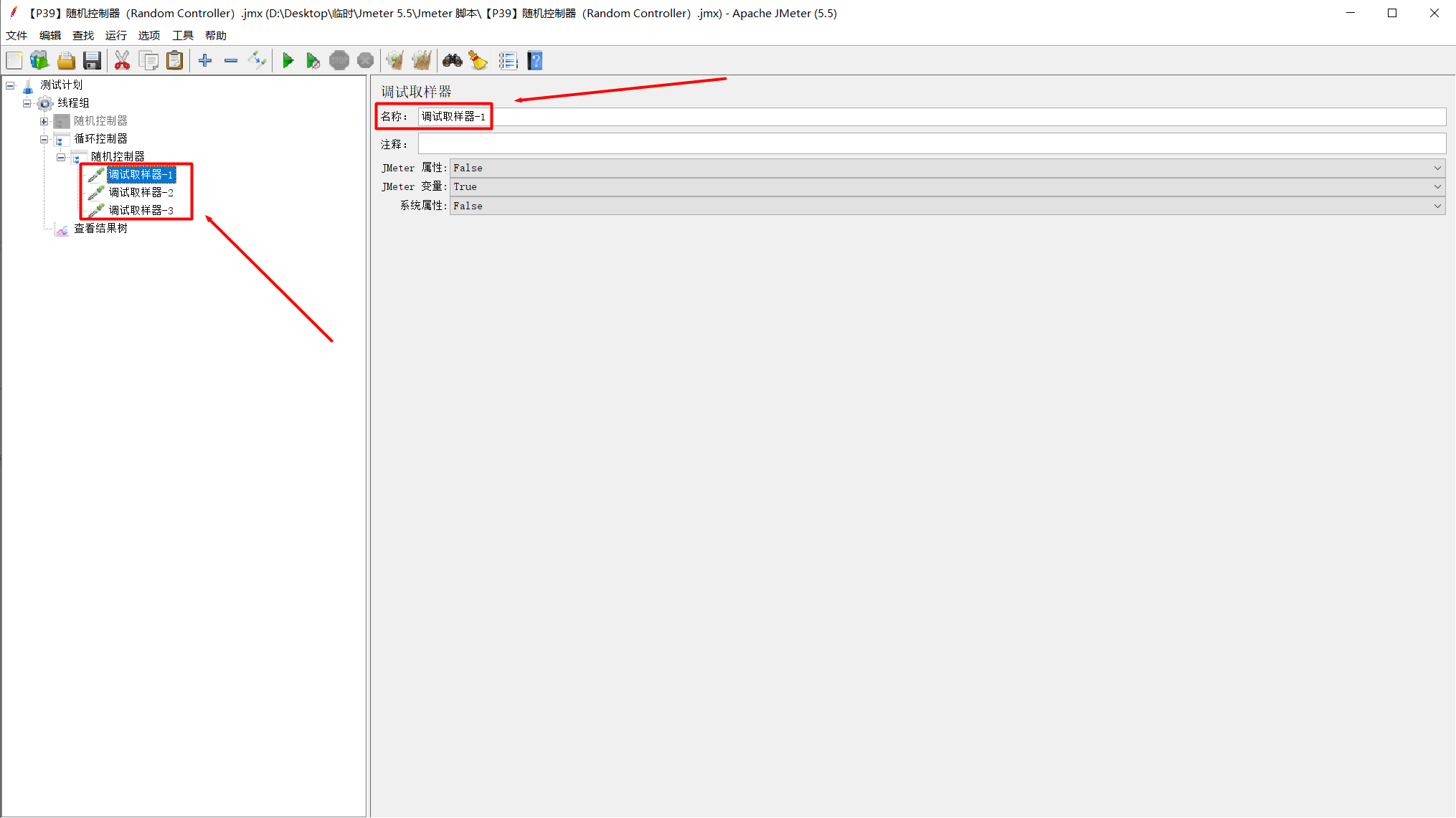Click Start no pauses icon
This screenshot has height=818, width=1456.
313,61
